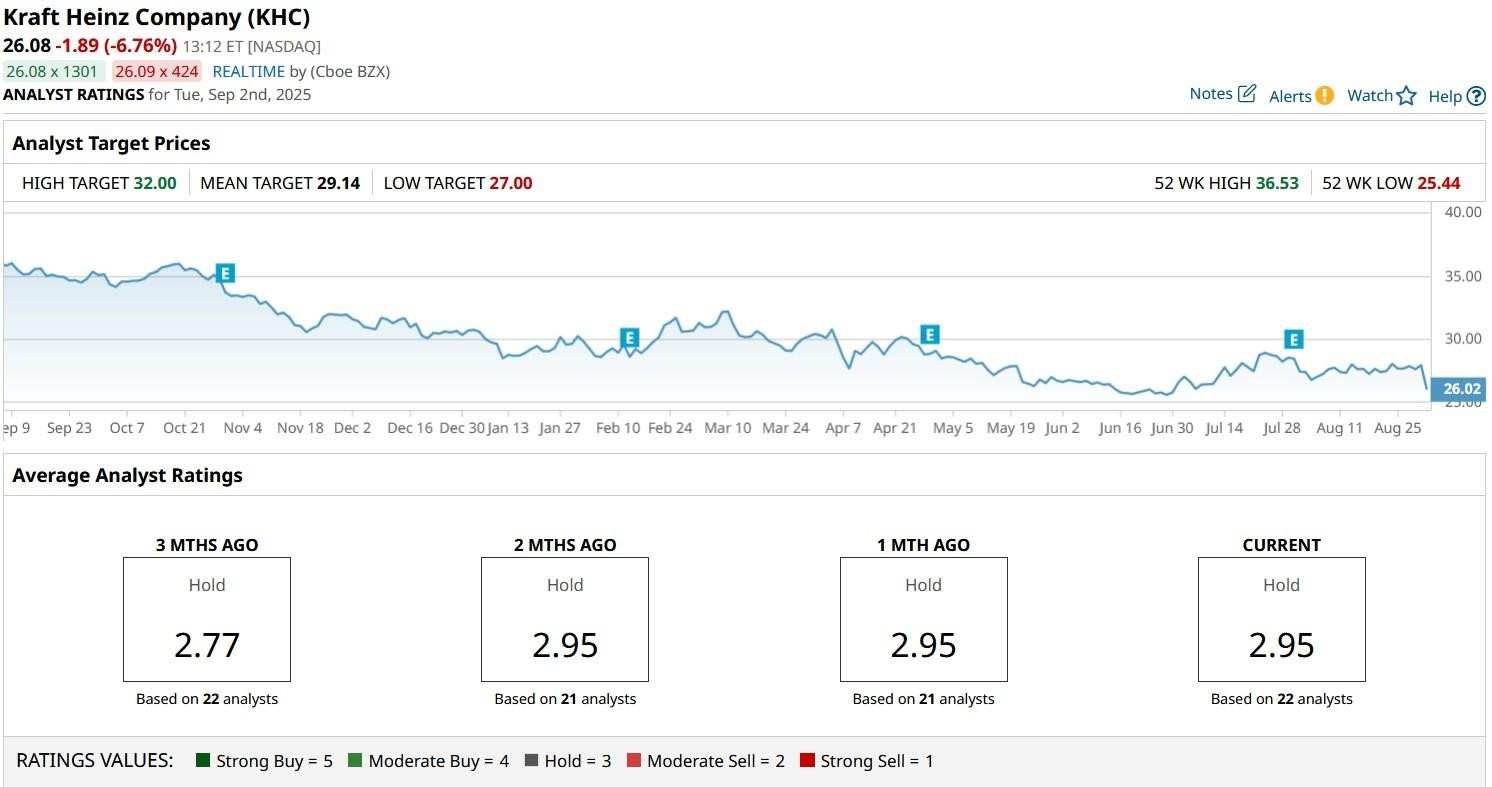This screenshot has width=1492, height=787.
Task: Click the earnings marker near Apr 21
Action: 930,335
